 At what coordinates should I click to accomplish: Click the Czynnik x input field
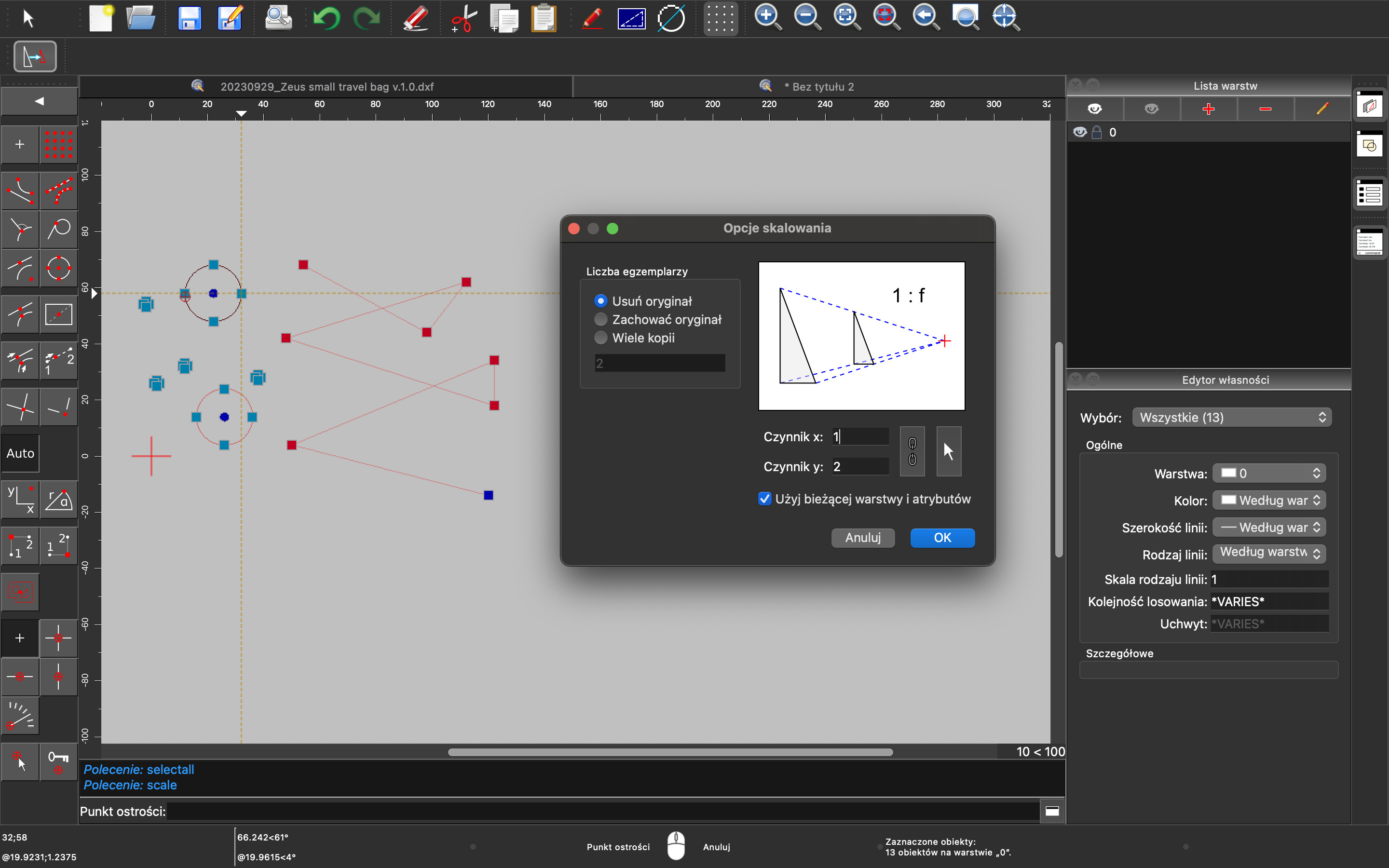[x=860, y=437]
